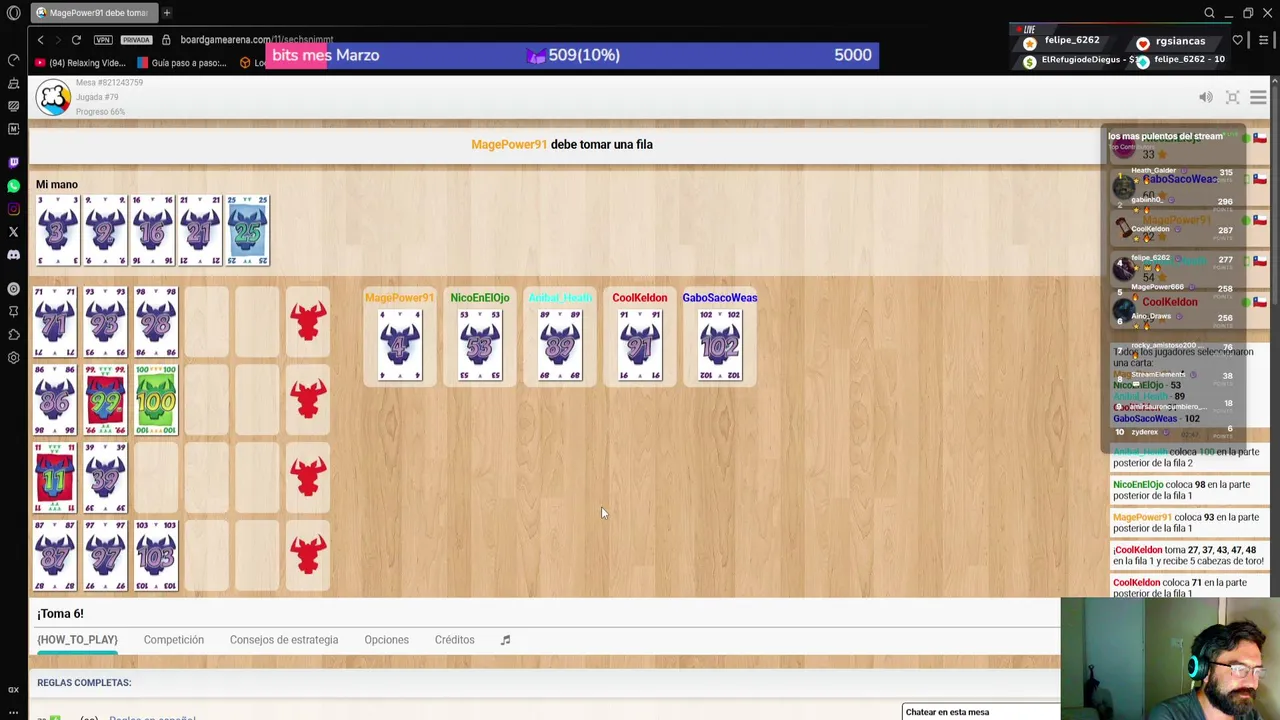Click the red table card 99
Viewport: 1280px width, 720px height.
tap(105, 399)
